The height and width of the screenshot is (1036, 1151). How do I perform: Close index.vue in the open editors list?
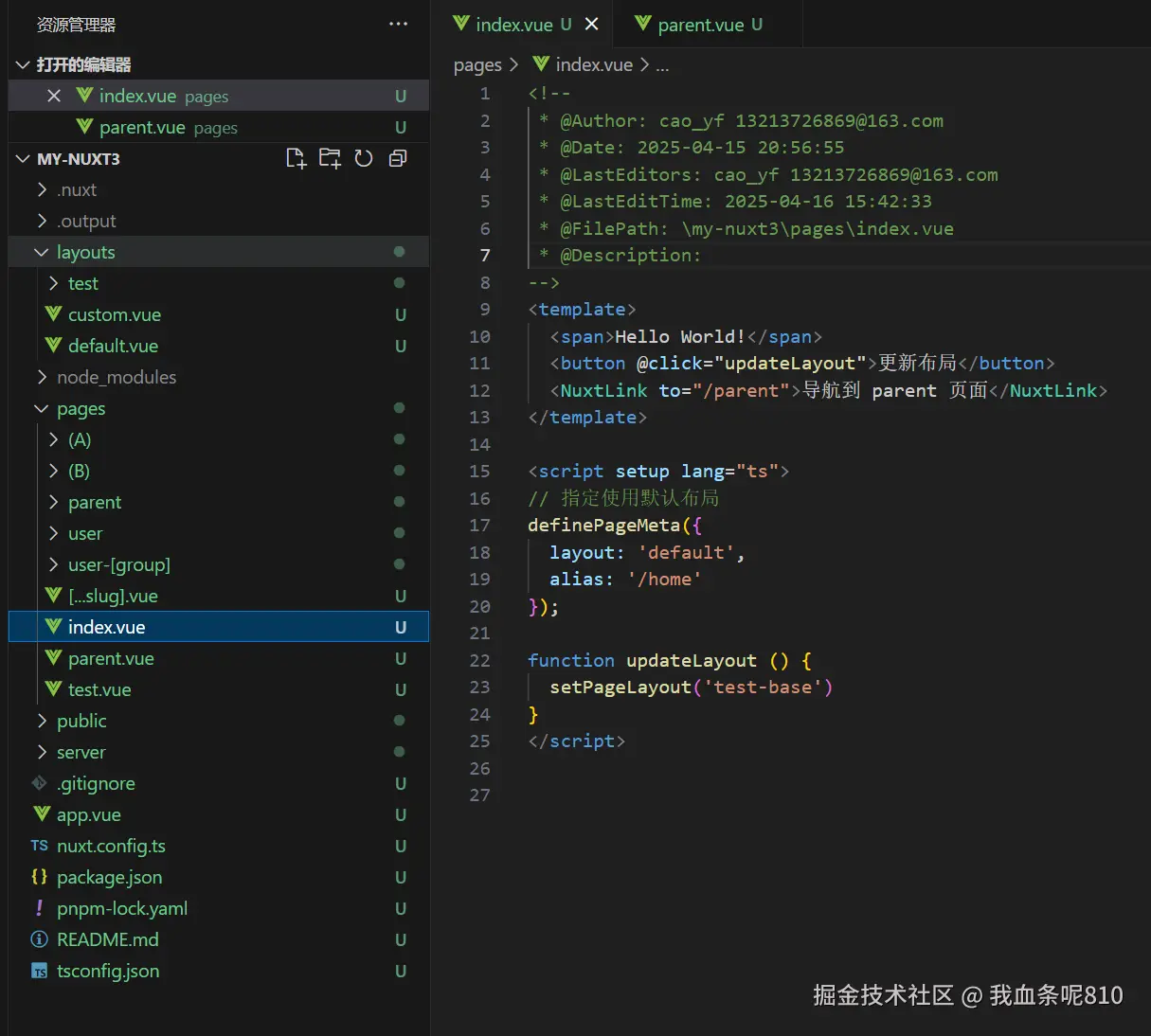pyautogui.click(x=54, y=96)
